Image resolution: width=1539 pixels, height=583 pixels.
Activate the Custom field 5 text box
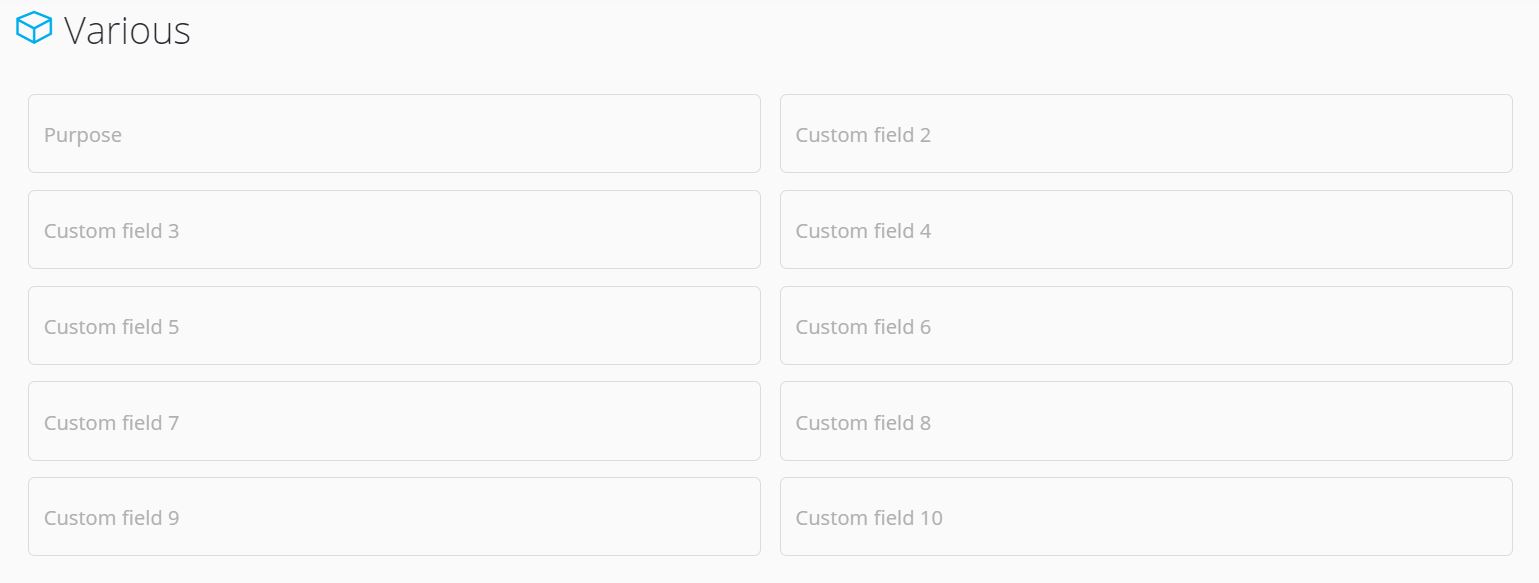pyautogui.click(x=394, y=326)
